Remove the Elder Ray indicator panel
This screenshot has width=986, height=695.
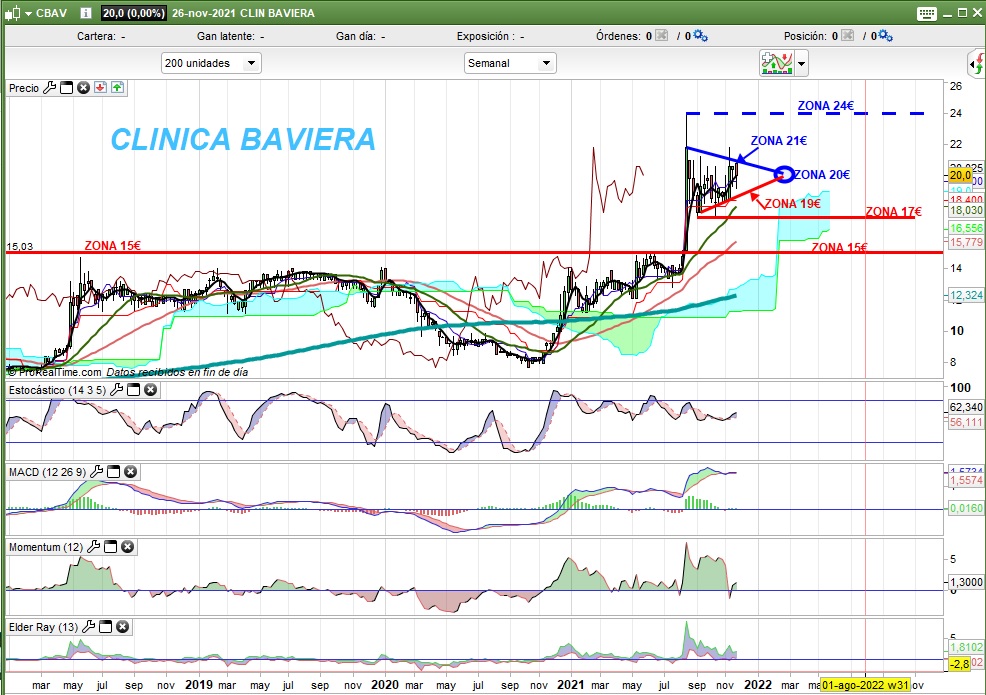pos(123,627)
